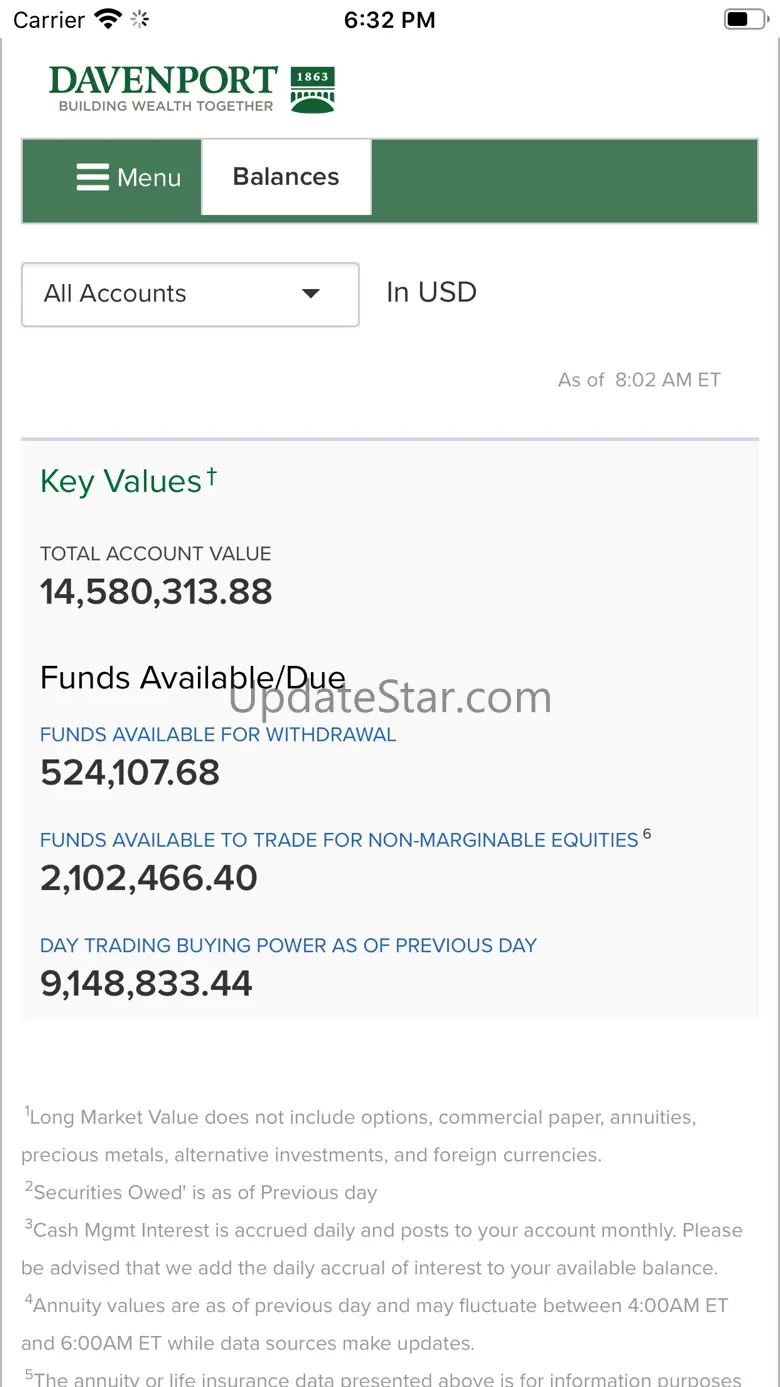Open Funds Available to Trade for Non-Marginable Equities
780x1387 pixels.
(339, 841)
